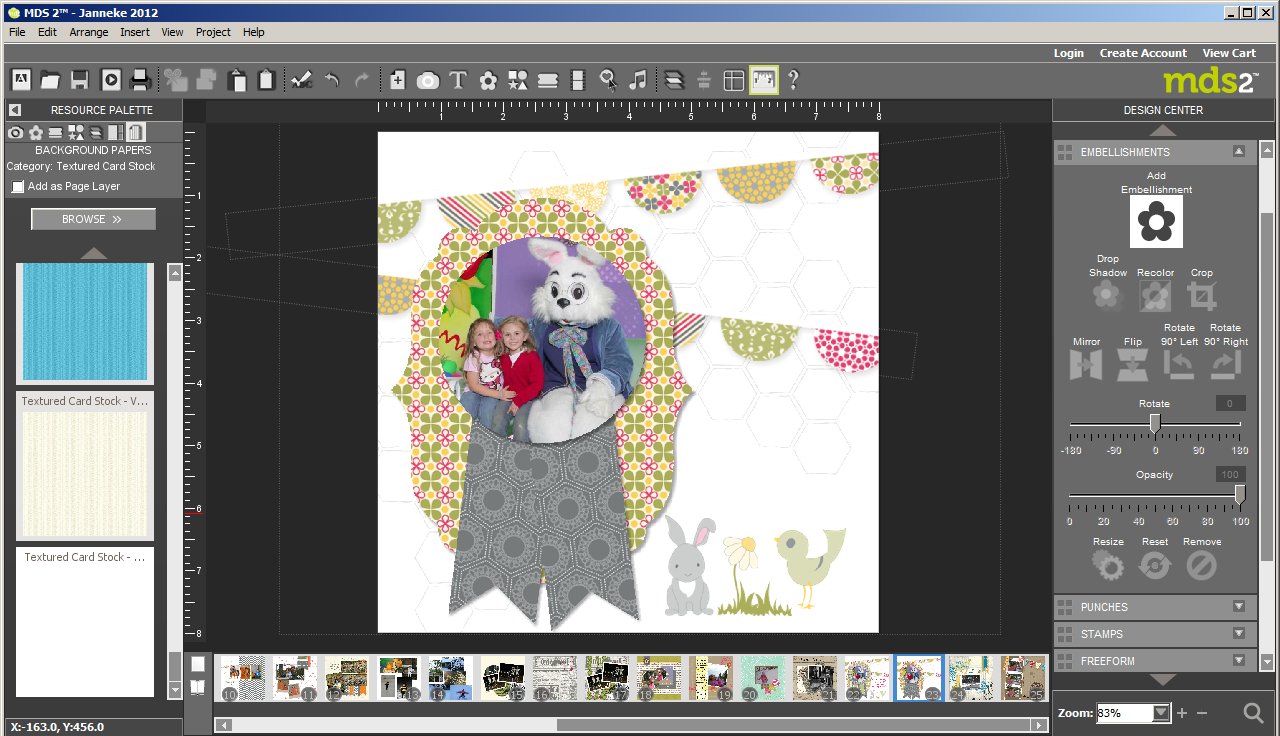Click the Create Account link

(1143, 53)
